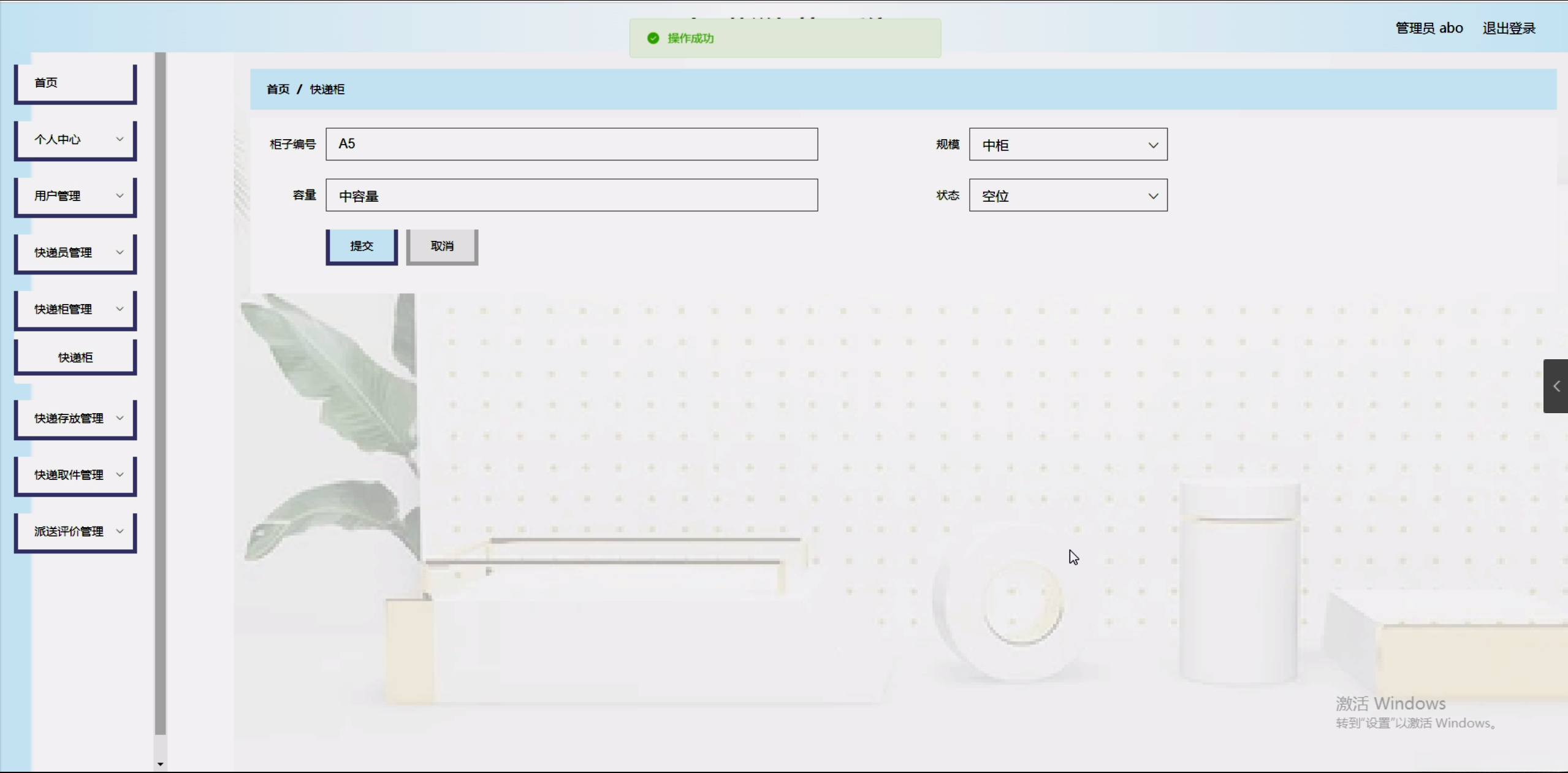The image size is (1568, 773).
Task: Click 首页 breadcrumb link
Action: (x=278, y=89)
